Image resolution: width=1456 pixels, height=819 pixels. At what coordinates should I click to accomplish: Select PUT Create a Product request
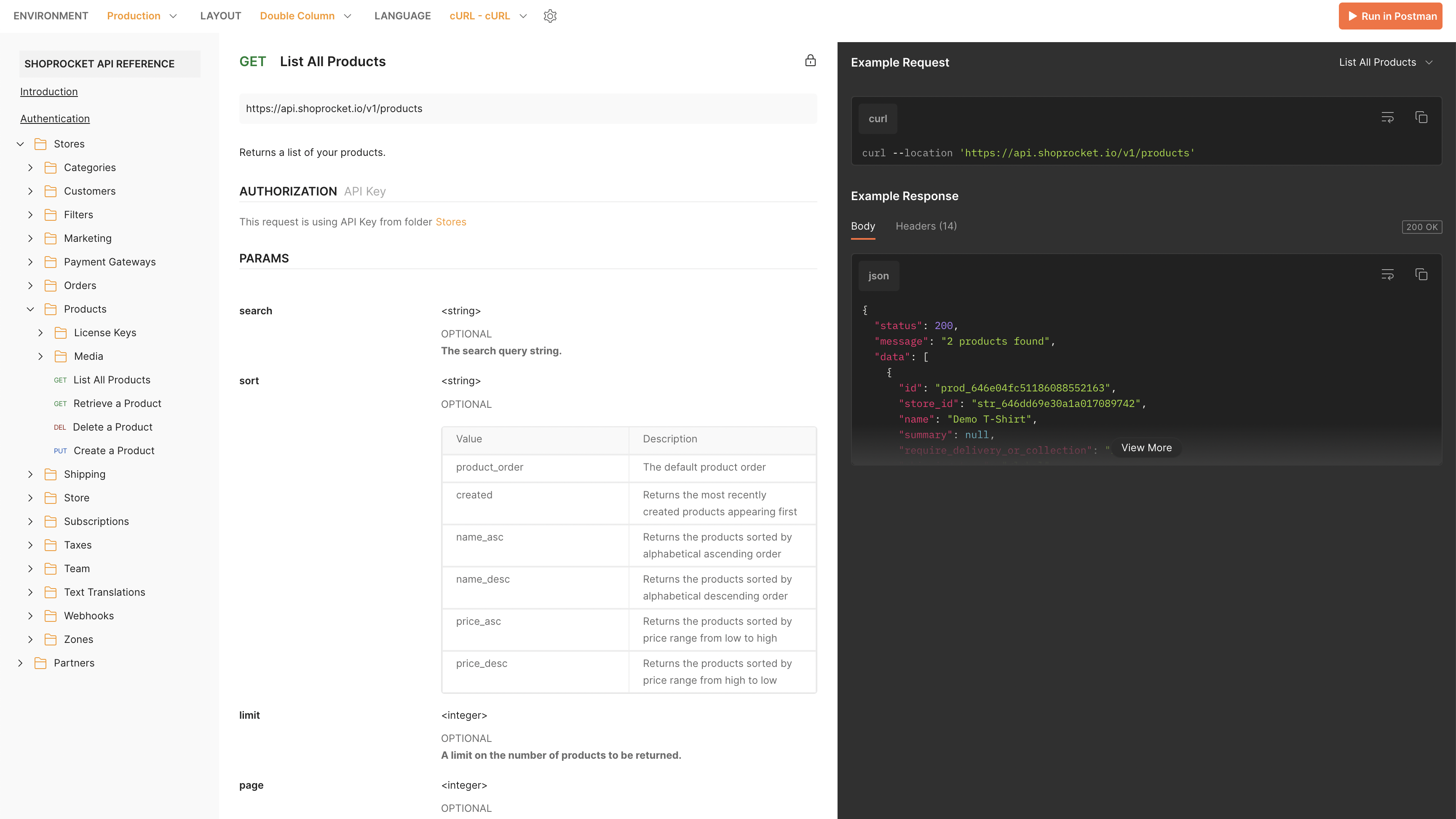(x=104, y=451)
